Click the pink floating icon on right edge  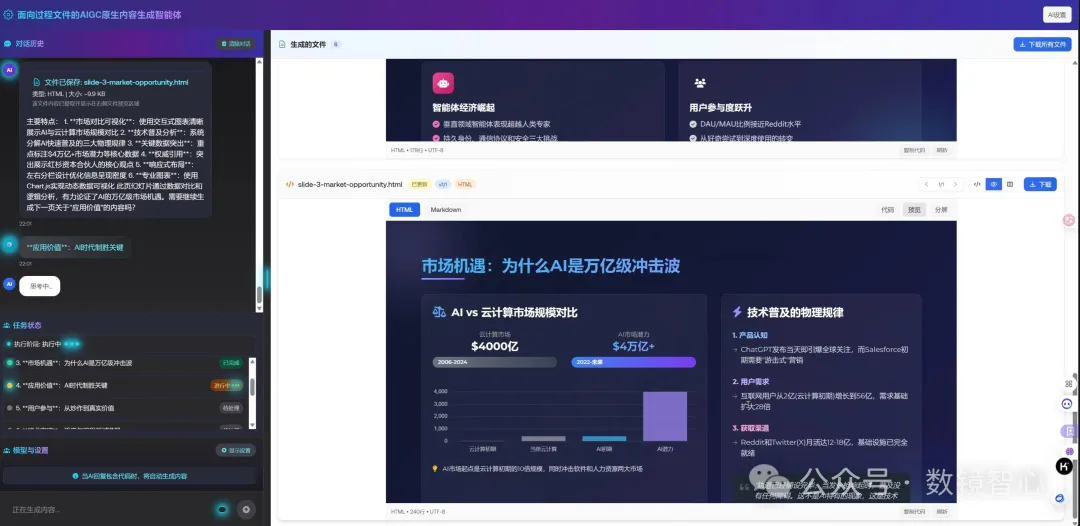[x=1069, y=220]
